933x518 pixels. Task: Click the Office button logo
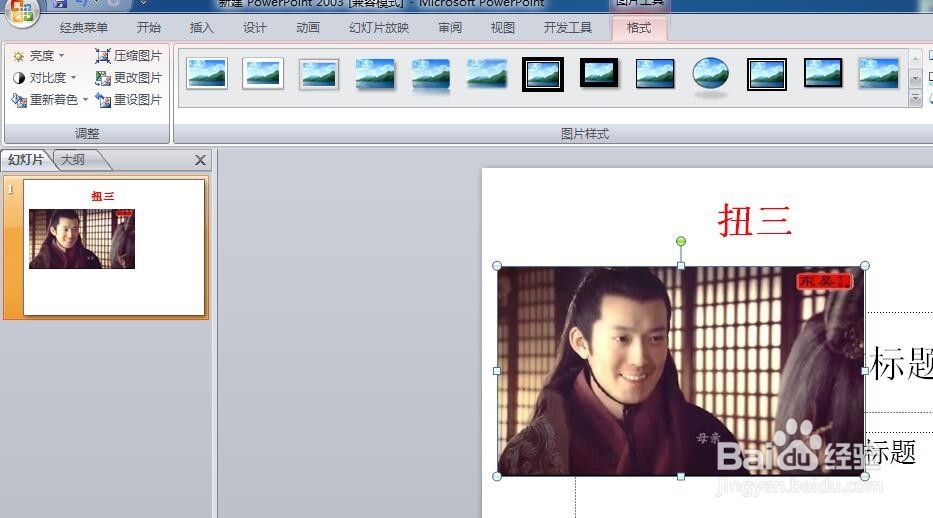[x=21, y=12]
